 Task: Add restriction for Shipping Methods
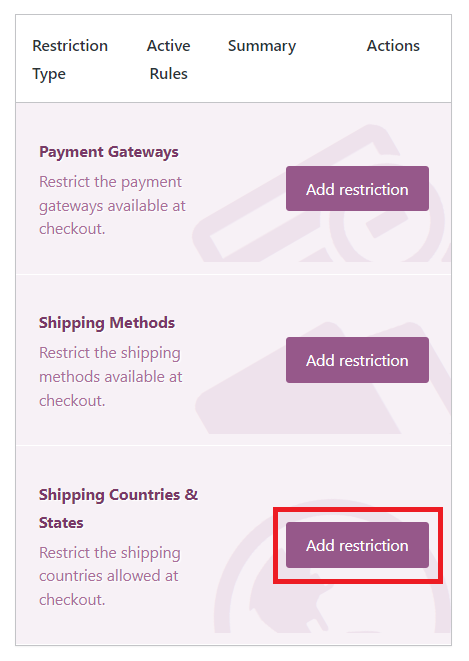pyautogui.click(x=357, y=360)
